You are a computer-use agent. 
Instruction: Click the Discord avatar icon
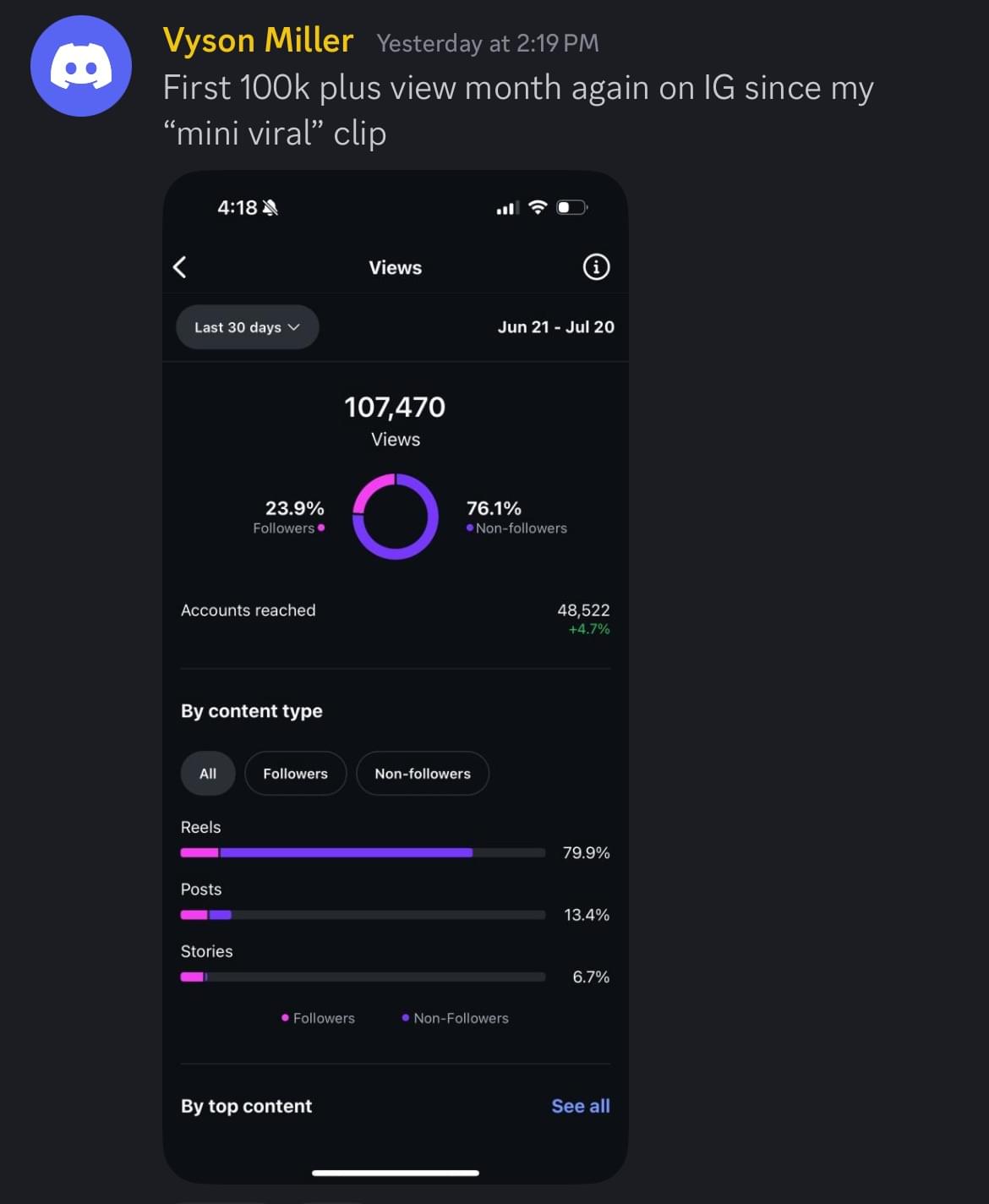coord(81,66)
